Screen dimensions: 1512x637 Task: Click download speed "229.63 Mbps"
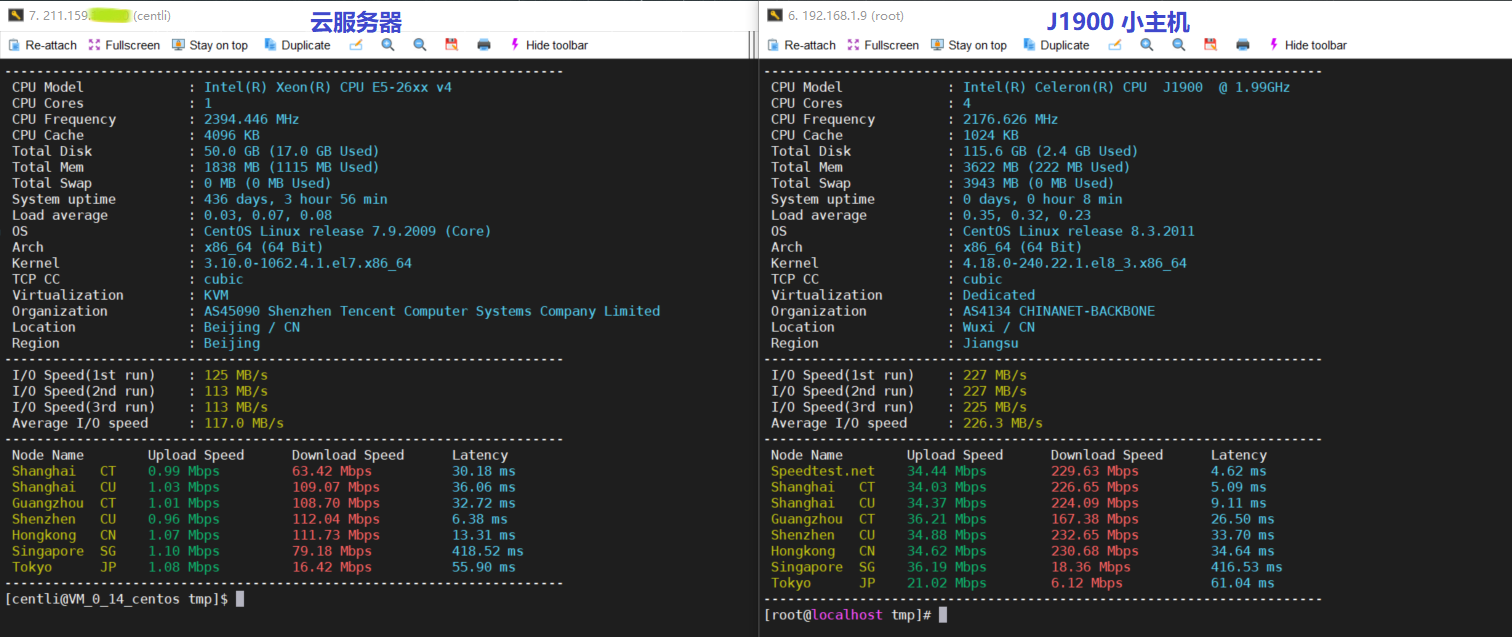(x=1095, y=471)
